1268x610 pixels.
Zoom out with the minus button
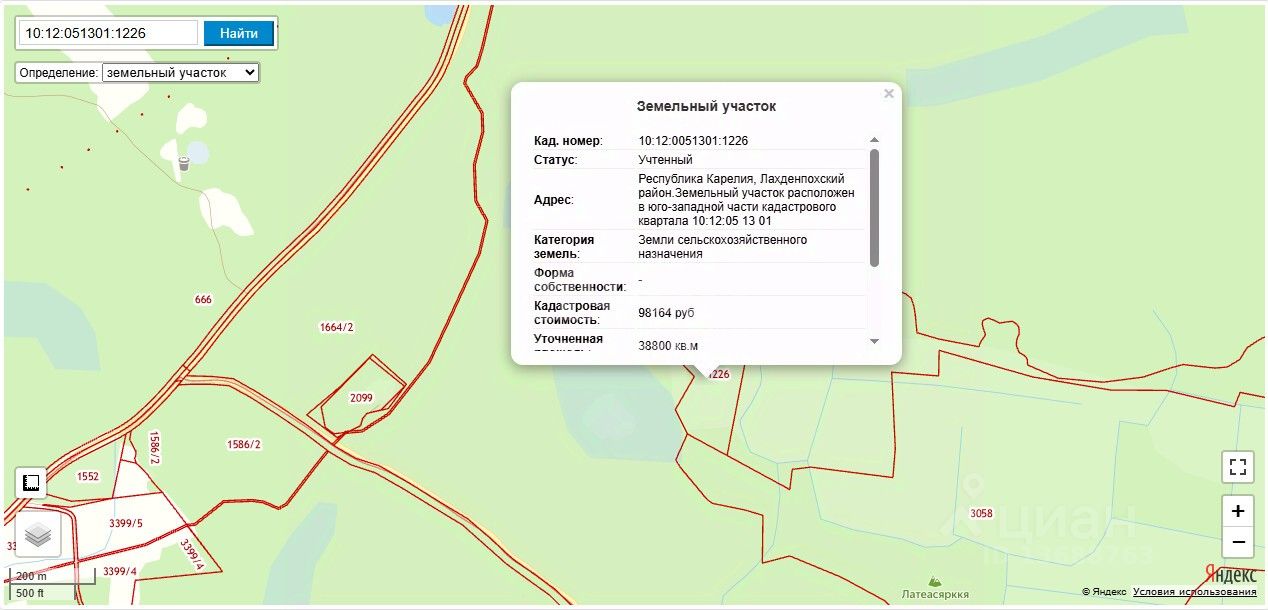(1238, 542)
